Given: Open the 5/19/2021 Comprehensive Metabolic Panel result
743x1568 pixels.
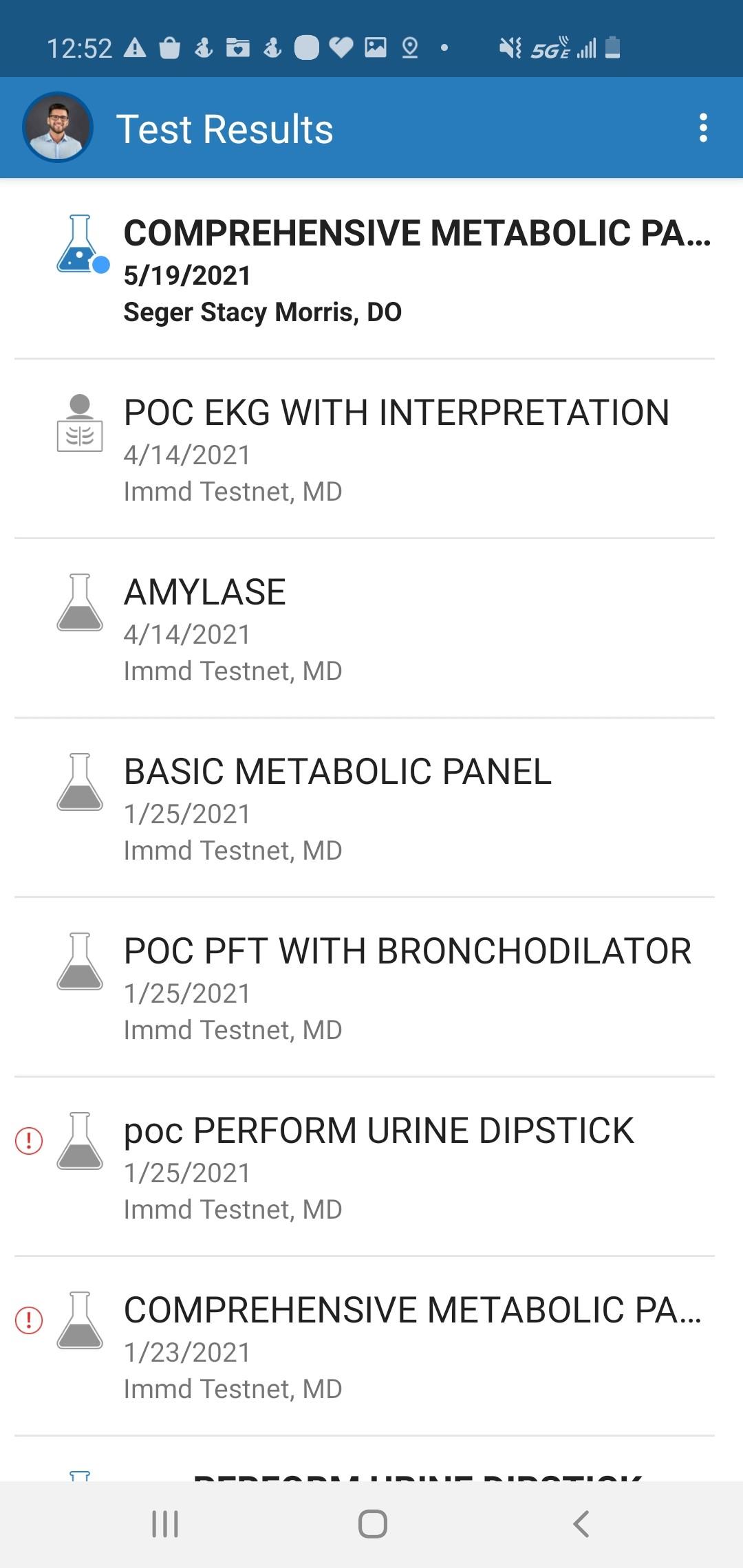Looking at the screenshot, I should click(x=371, y=270).
